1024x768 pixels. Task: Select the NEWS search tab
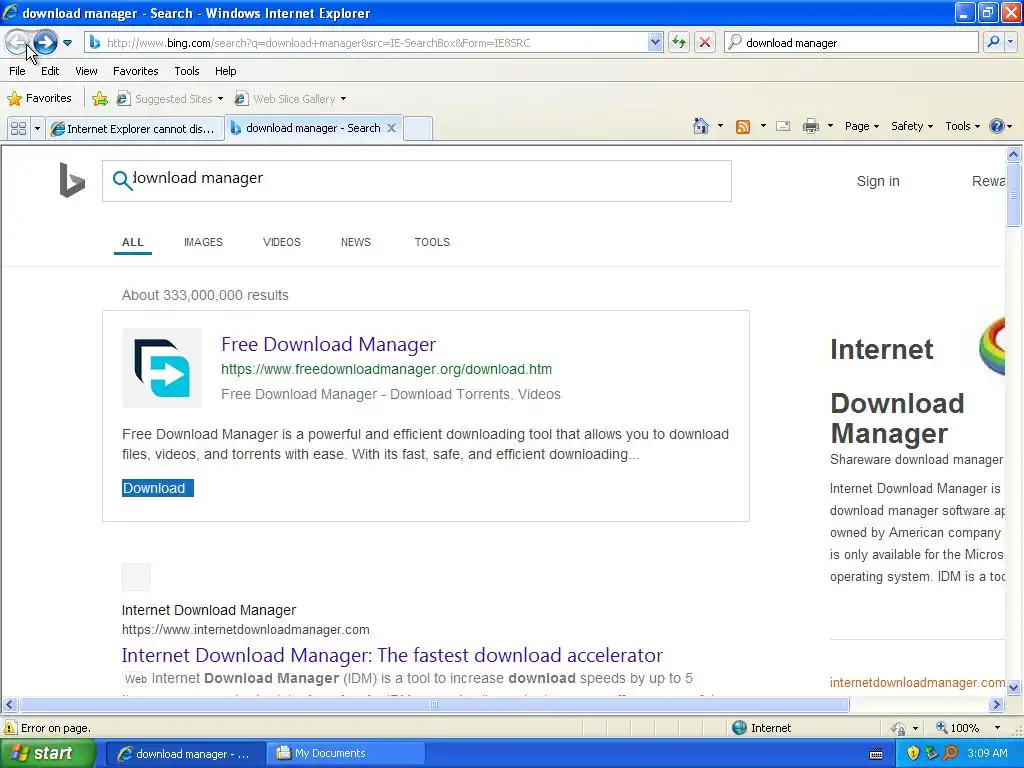[x=355, y=242]
